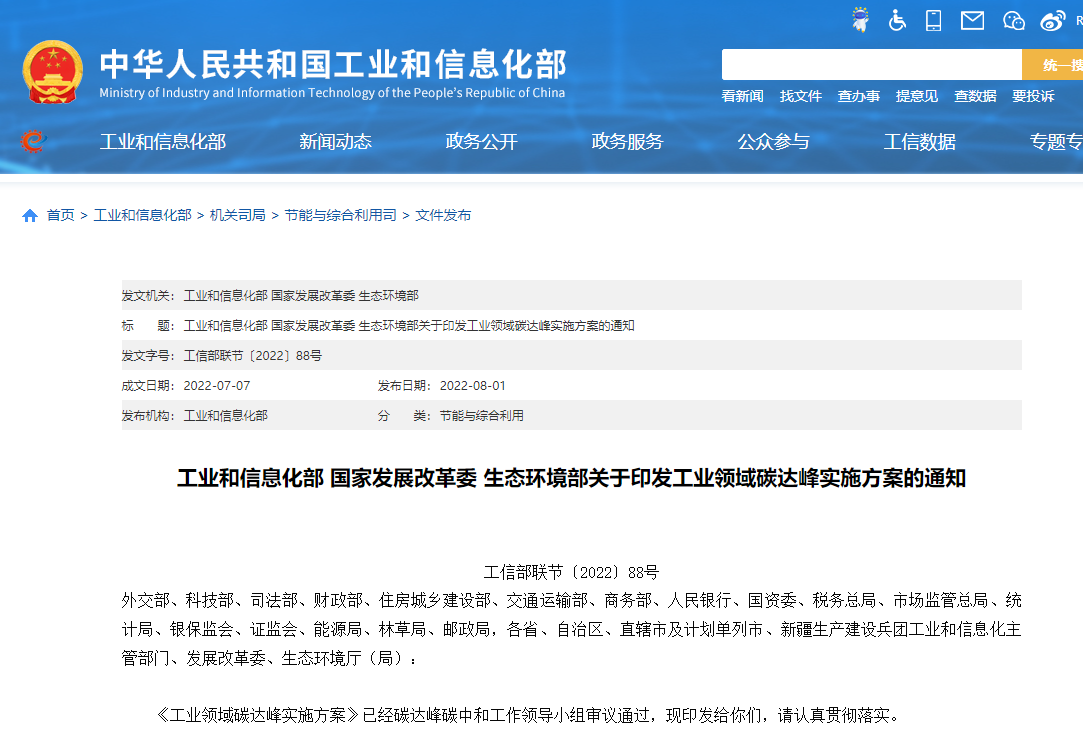Open the 要投诉 quick link
Viewport: 1083px width, 730px height.
(1032, 96)
